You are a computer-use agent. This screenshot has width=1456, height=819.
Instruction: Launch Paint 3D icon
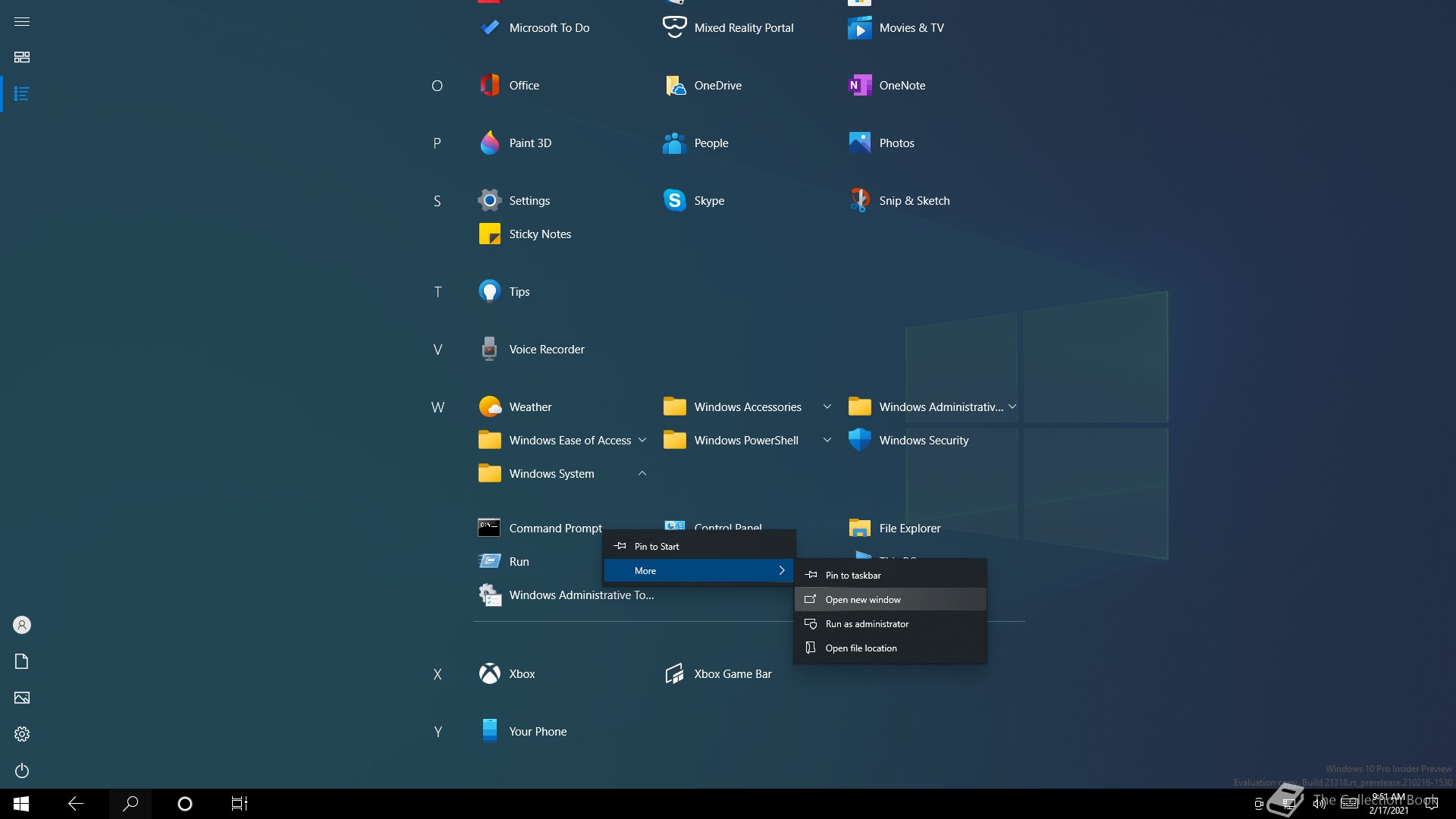(489, 143)
